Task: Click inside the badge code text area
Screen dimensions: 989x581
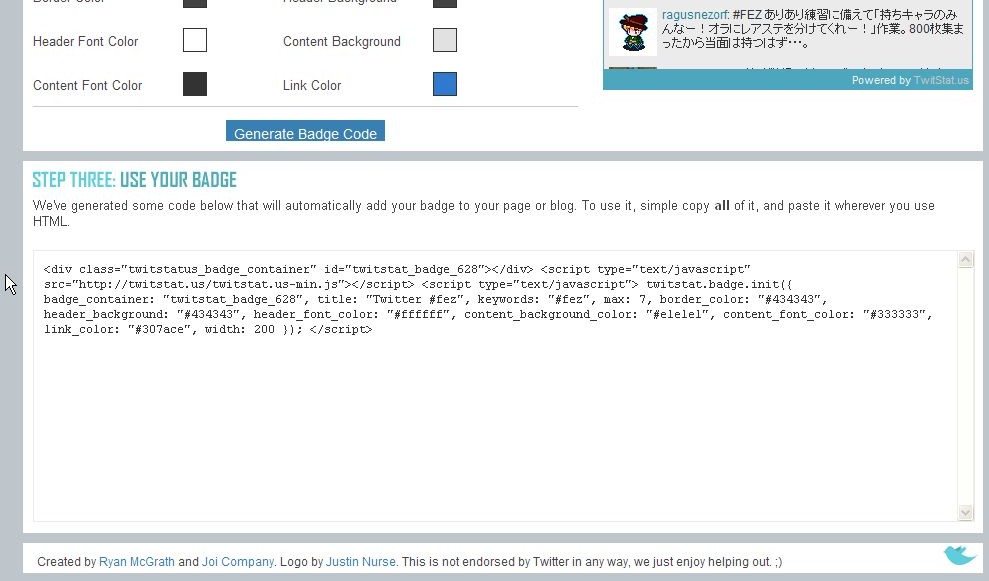Action: coord(495,386)
